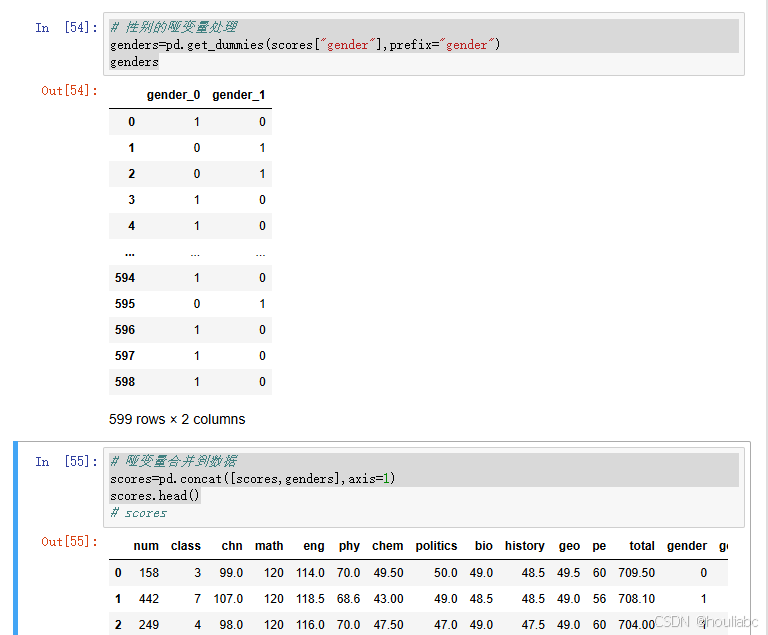768x635 pixels.
Task: Click eng value 116.0
Action: click(x=310, y=624)
